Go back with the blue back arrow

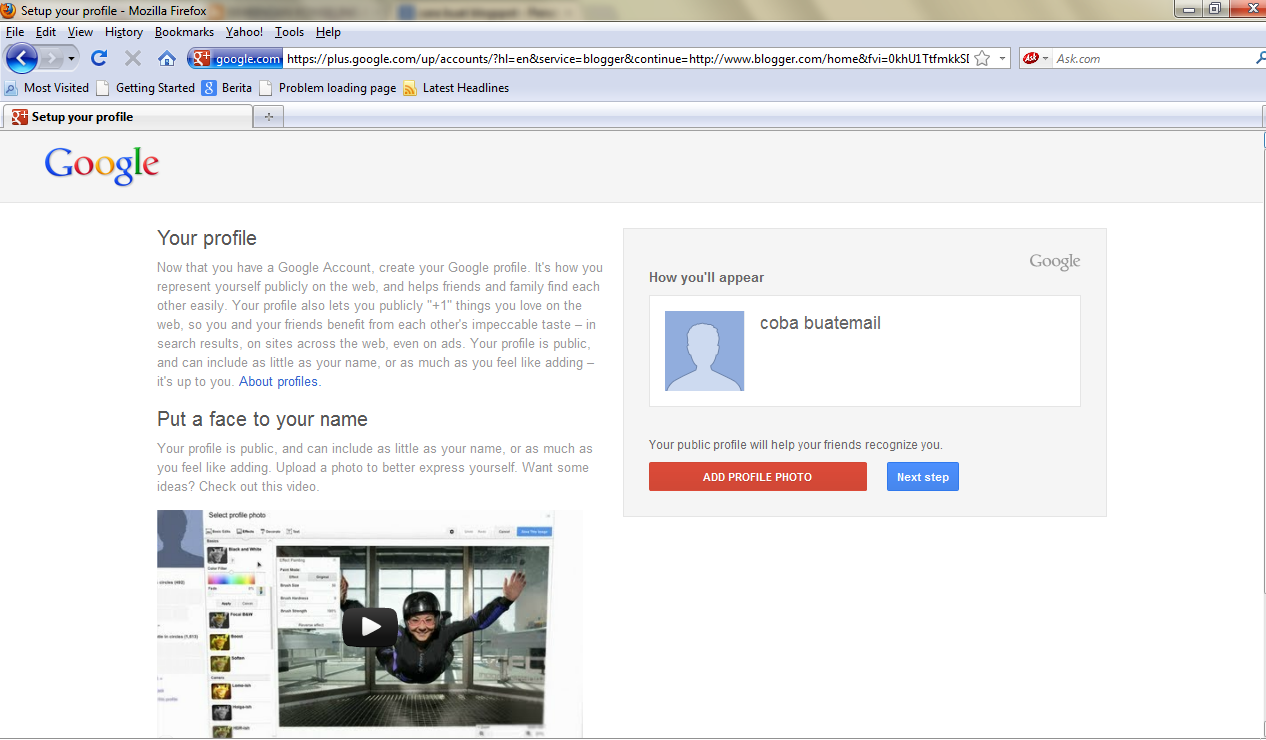coord(21,58)
